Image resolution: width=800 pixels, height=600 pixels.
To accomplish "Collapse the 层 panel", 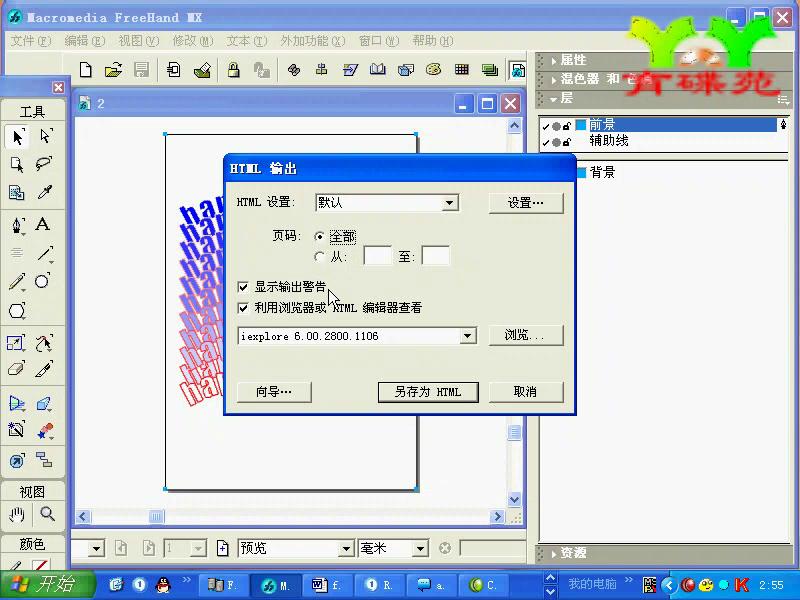I will click(x=554, y=98).
